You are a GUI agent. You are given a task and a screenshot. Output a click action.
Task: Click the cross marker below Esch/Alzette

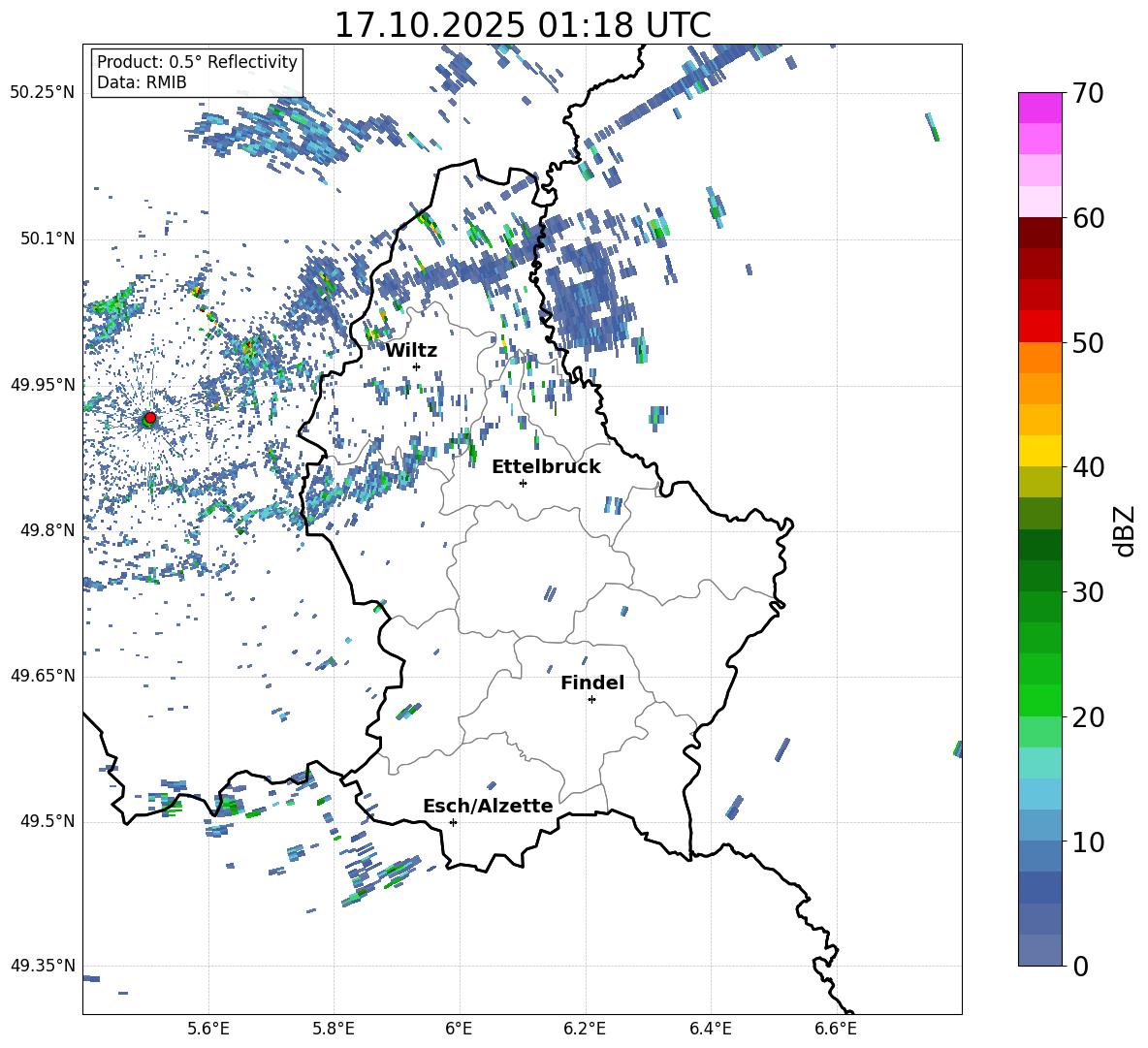click(x=453, y=822)
